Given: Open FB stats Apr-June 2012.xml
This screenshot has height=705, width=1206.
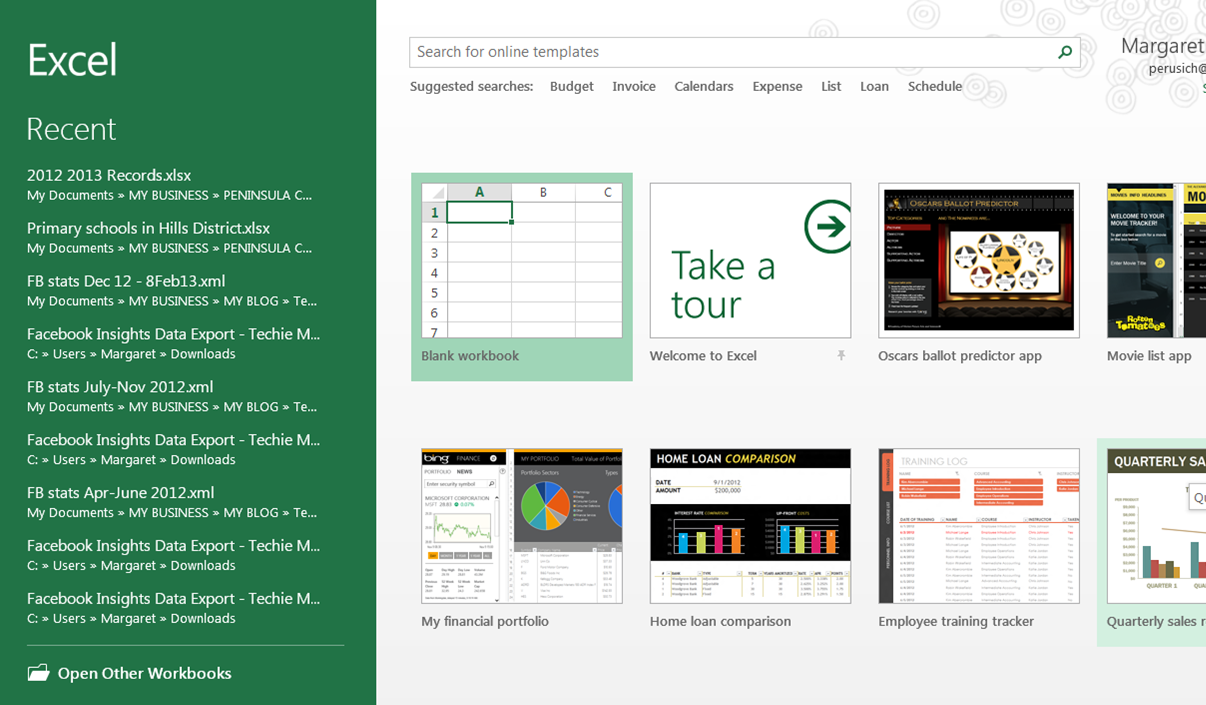Looking at the screenshot, I should pos(174,503).
